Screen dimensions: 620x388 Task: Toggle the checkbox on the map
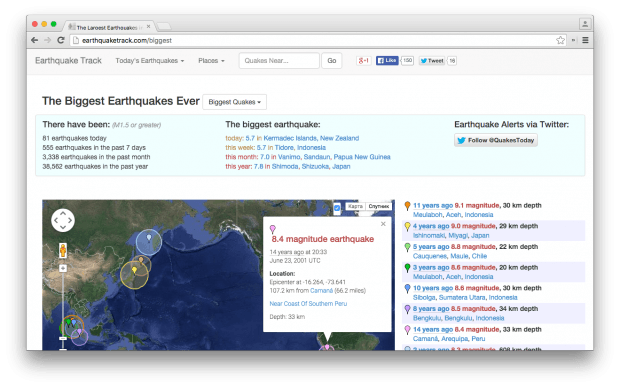pyautogui.click(x=337, y=207)
